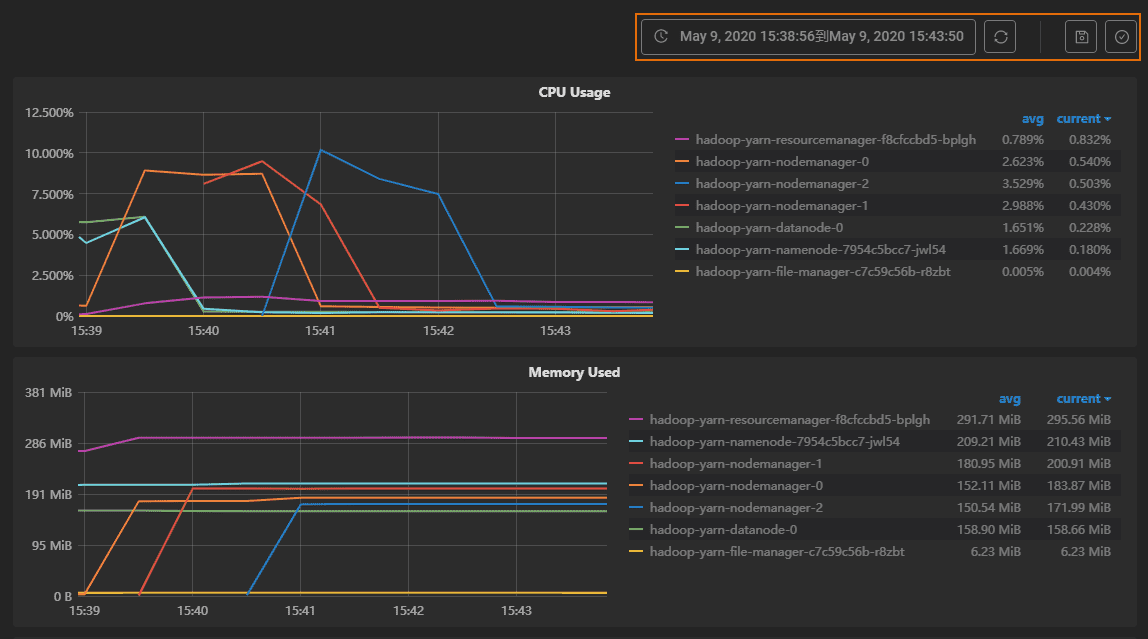
Task: Show only hadoop-yarn-datanode-0 in Memory Used legend
Action: click(723, 530)
